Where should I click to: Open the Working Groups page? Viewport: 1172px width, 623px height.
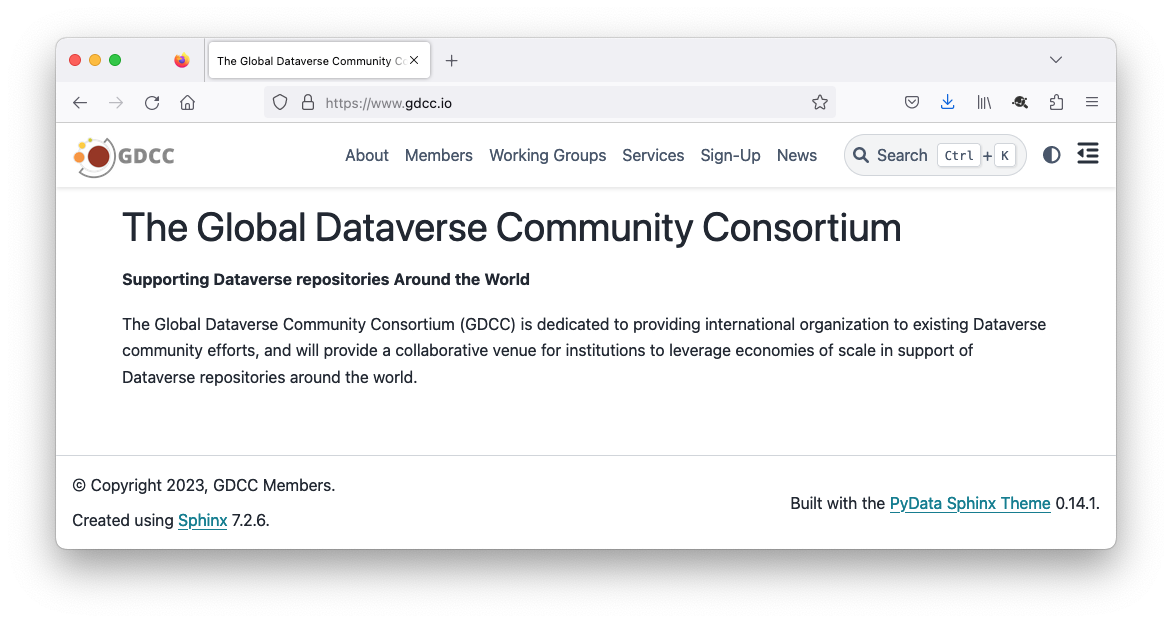click(547, 155)
